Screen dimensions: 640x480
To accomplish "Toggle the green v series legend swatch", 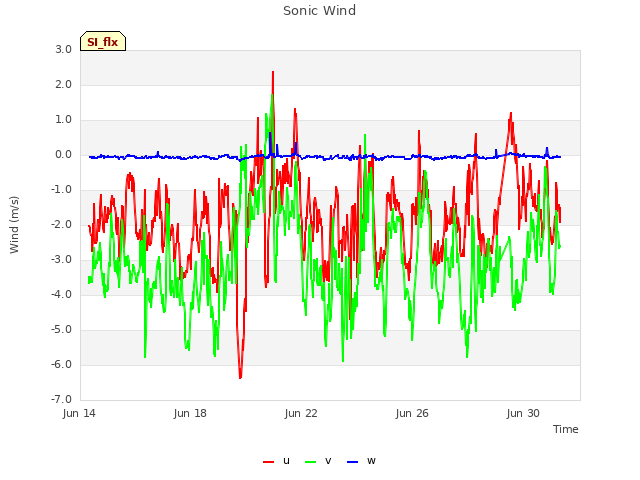I will point(311,462).
